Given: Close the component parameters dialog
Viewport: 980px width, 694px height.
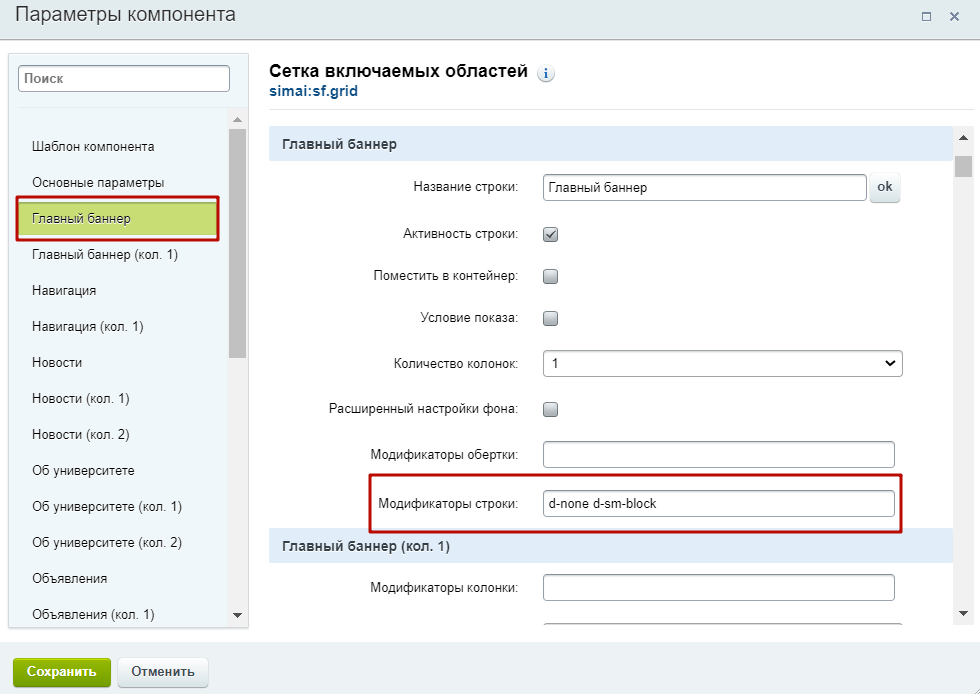Looking at the screenshot, I should pyautogui.click(x=954, y=16).
